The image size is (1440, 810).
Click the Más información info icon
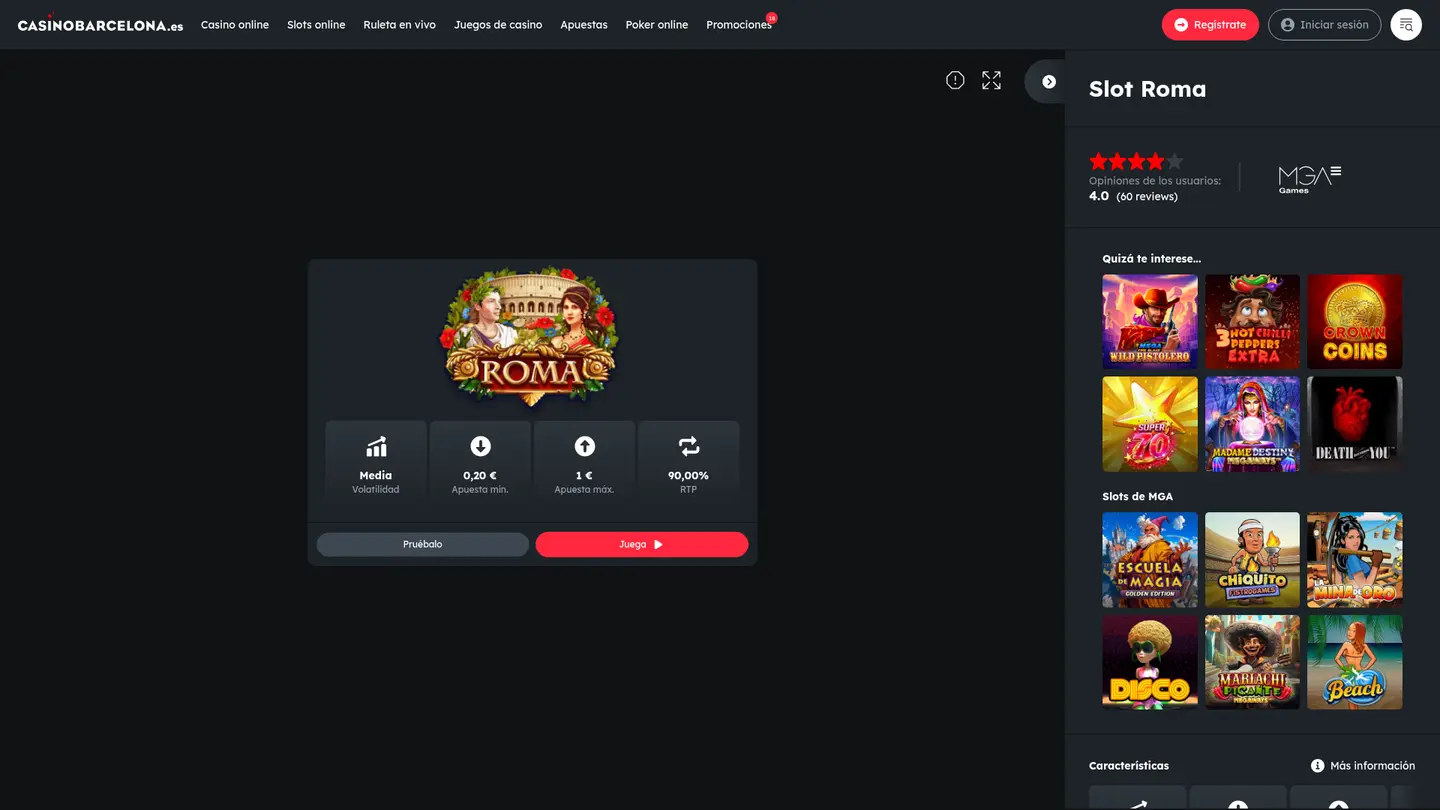pyautogui.click(x=1318, y=766)
